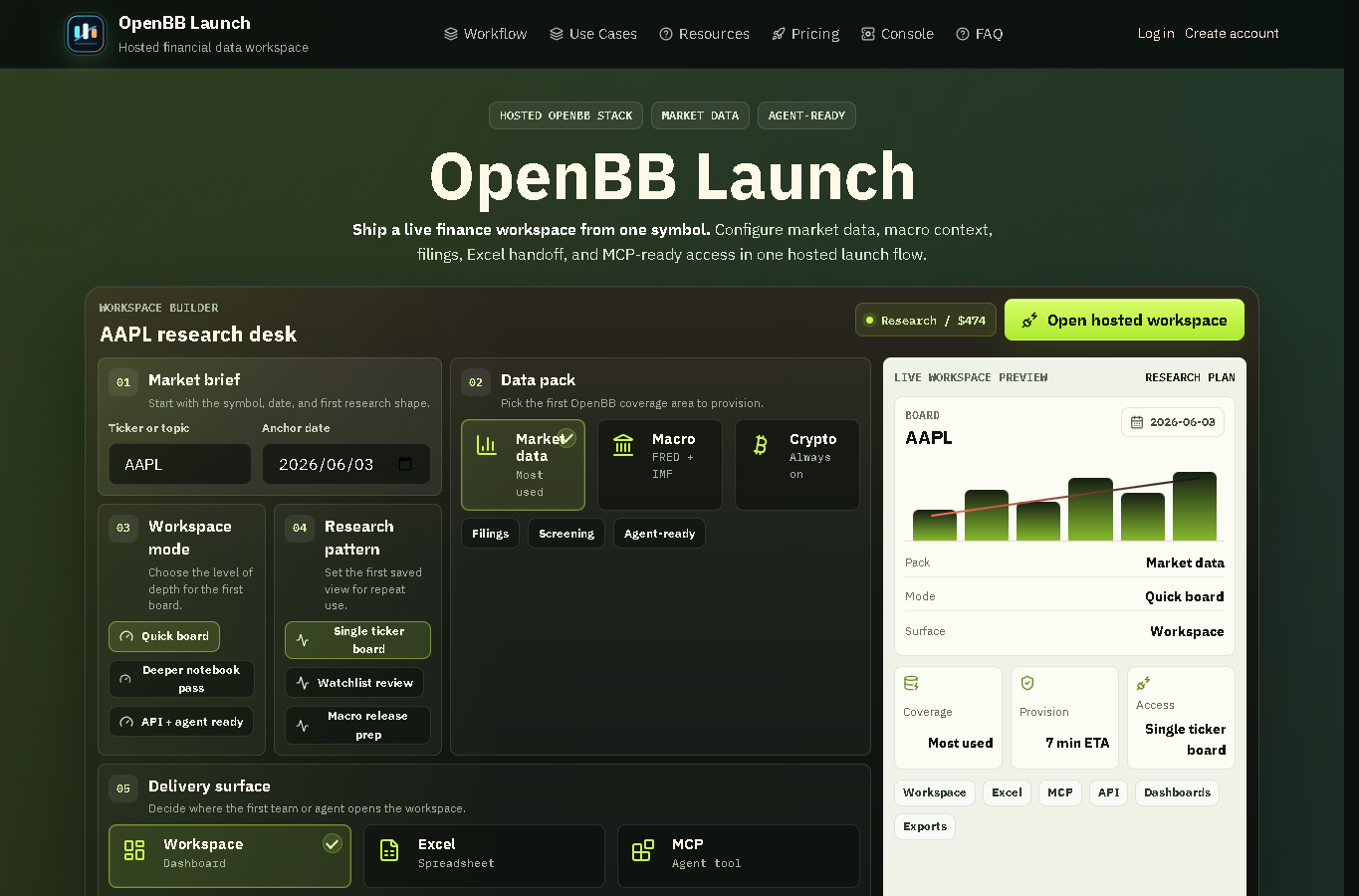
Task: Click the Log in link
Action: [1156, 33]
